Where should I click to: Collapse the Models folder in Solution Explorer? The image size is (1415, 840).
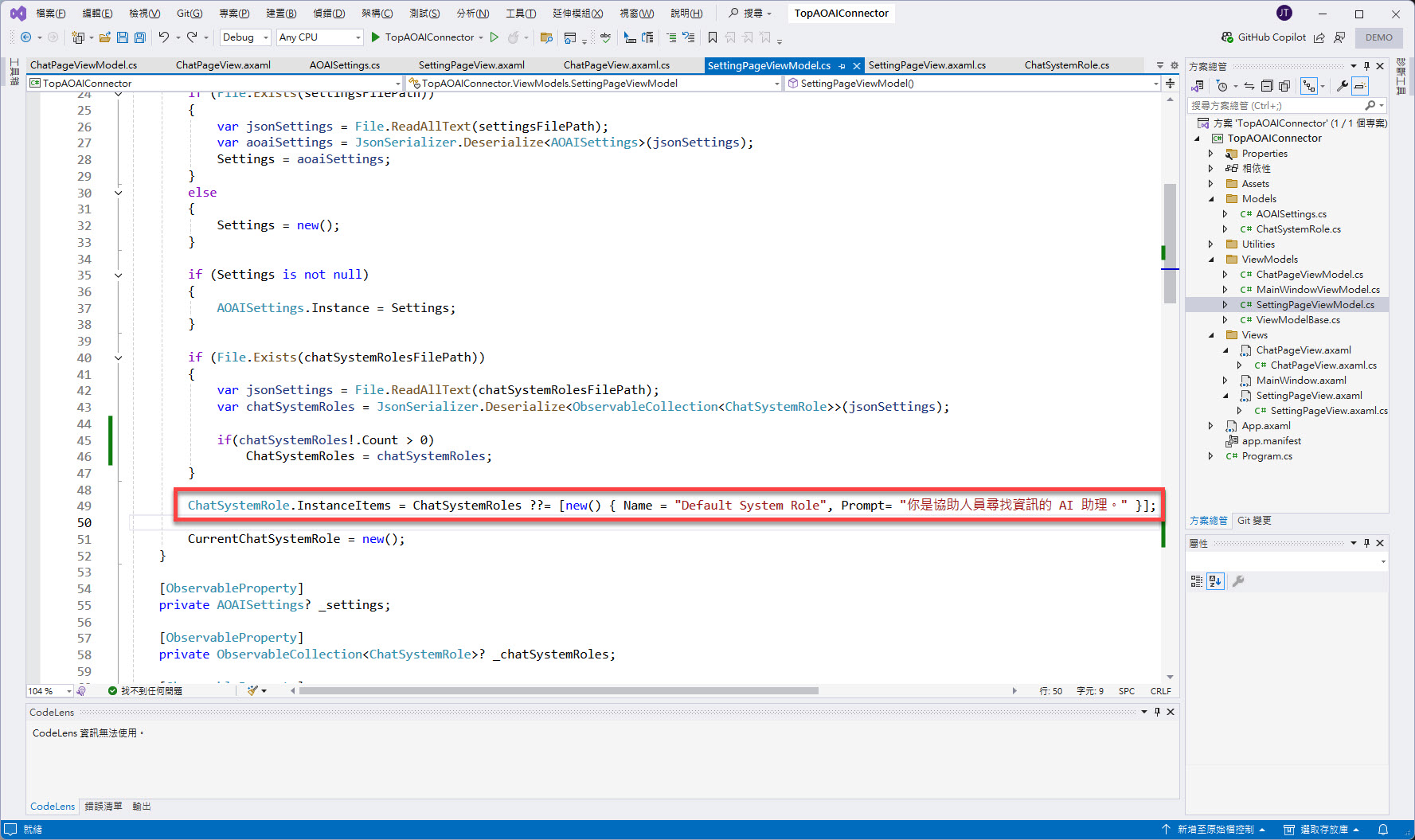point(1211,199)
